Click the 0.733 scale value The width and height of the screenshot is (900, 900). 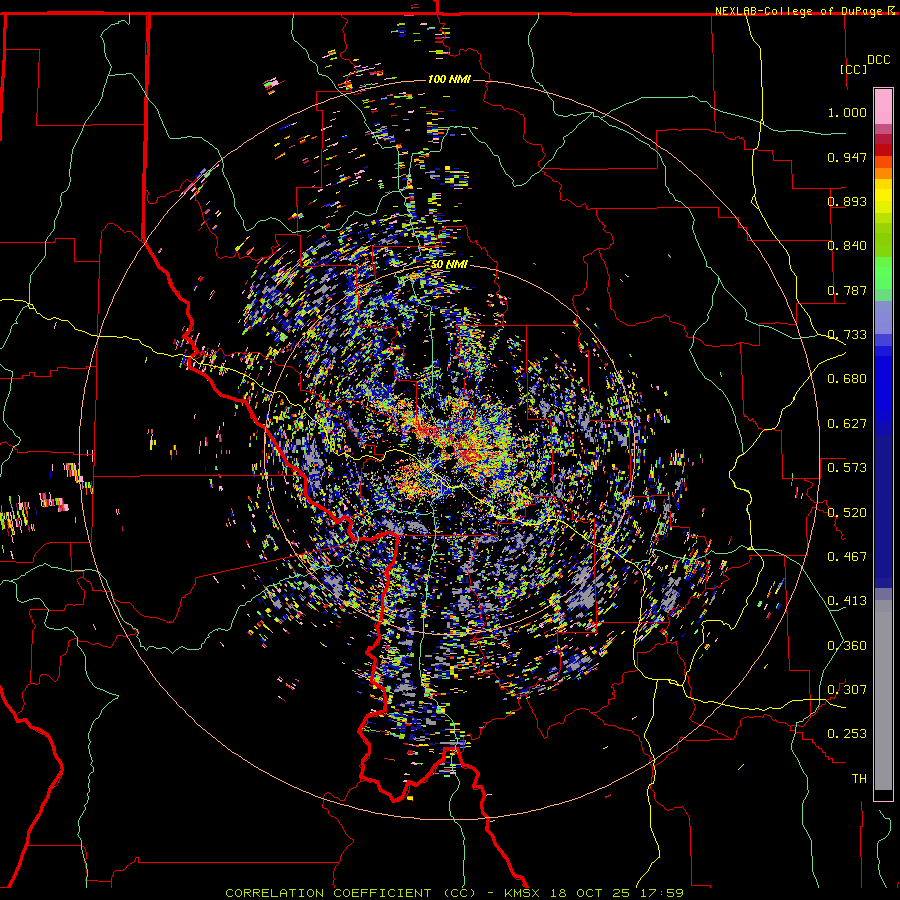[x=847, y=335]
